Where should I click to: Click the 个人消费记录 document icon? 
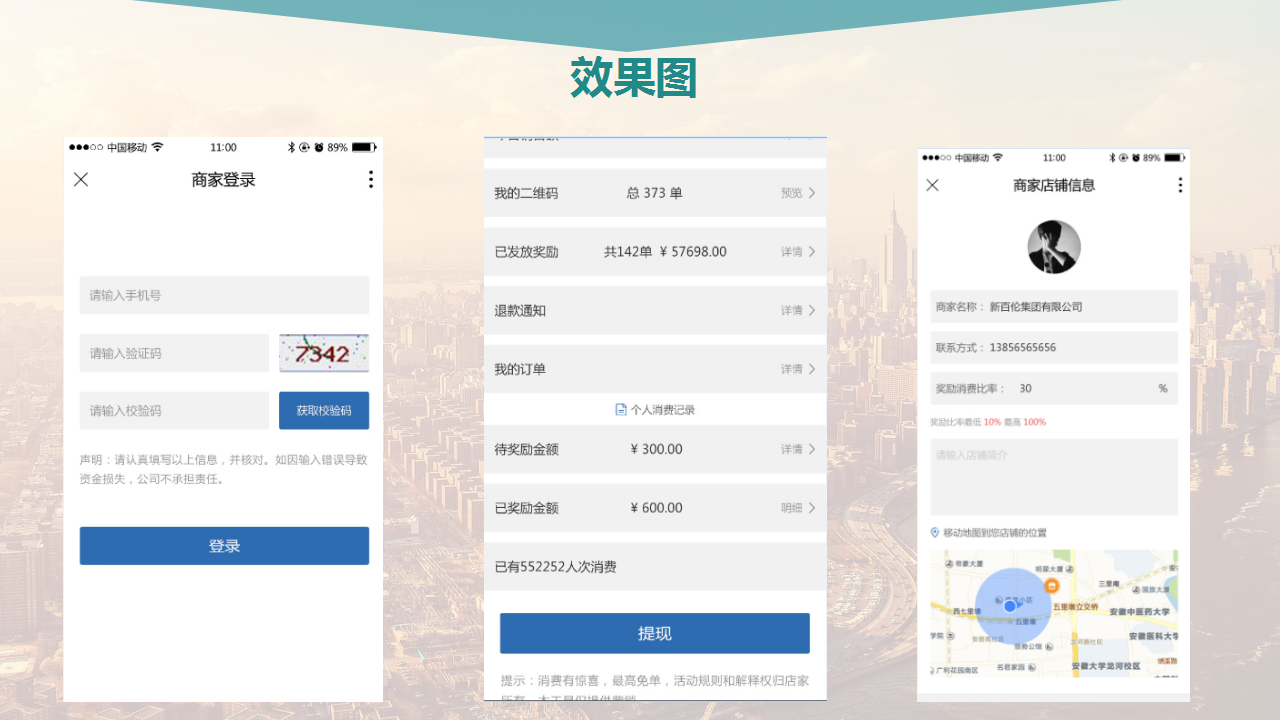(x=621, y=410)
